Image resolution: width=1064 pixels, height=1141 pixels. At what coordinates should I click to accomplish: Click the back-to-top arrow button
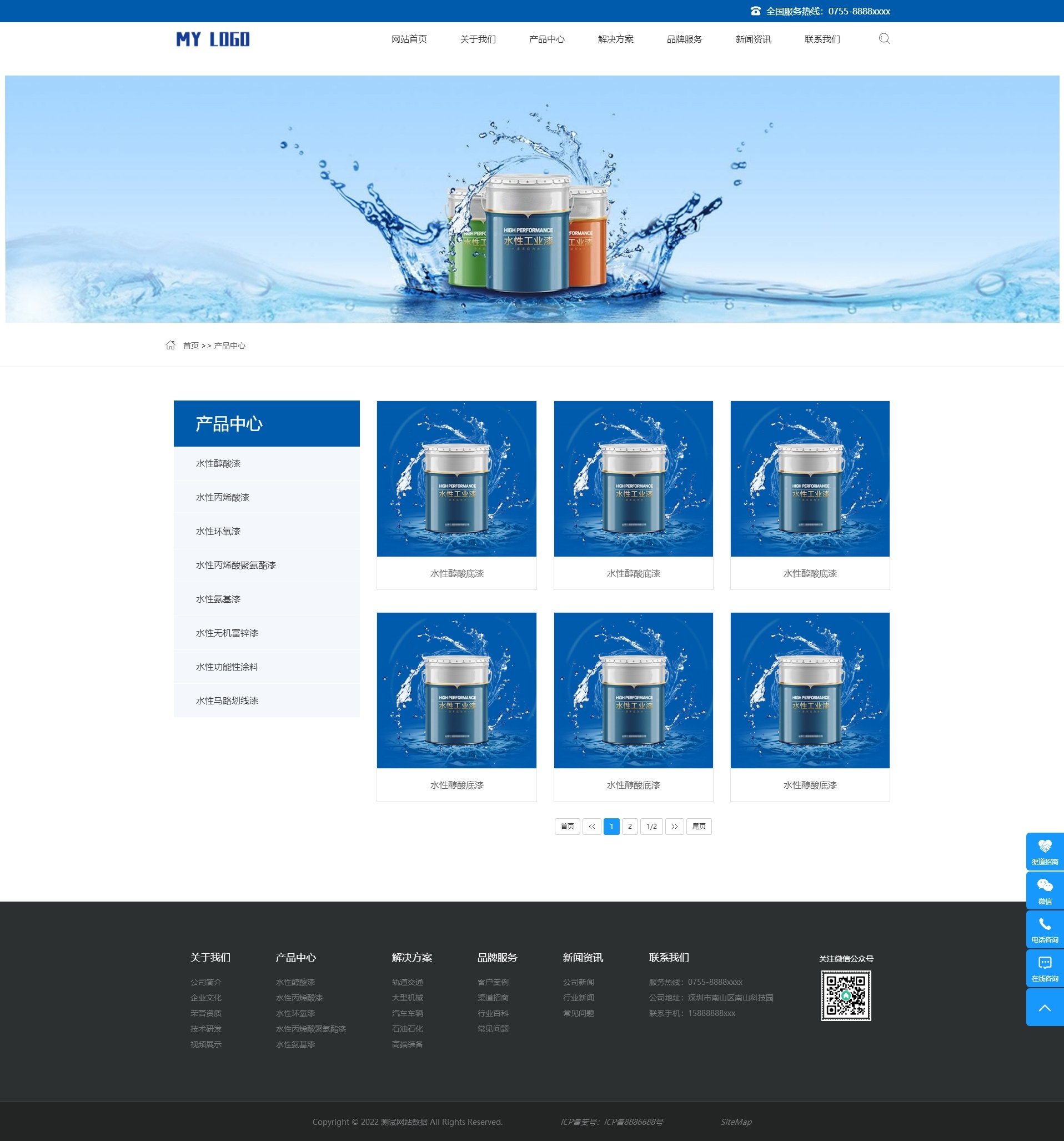pos(1045,1008)
